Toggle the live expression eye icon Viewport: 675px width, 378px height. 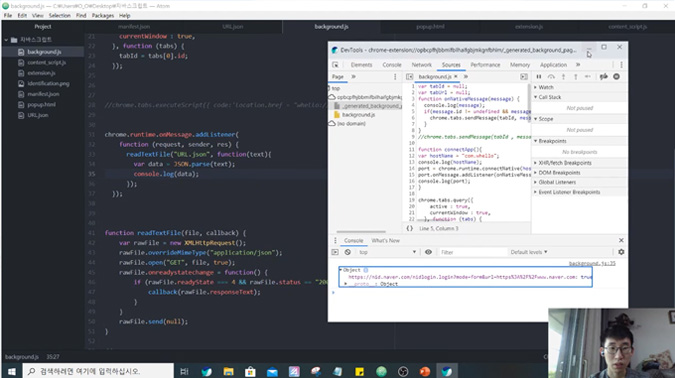428,252
